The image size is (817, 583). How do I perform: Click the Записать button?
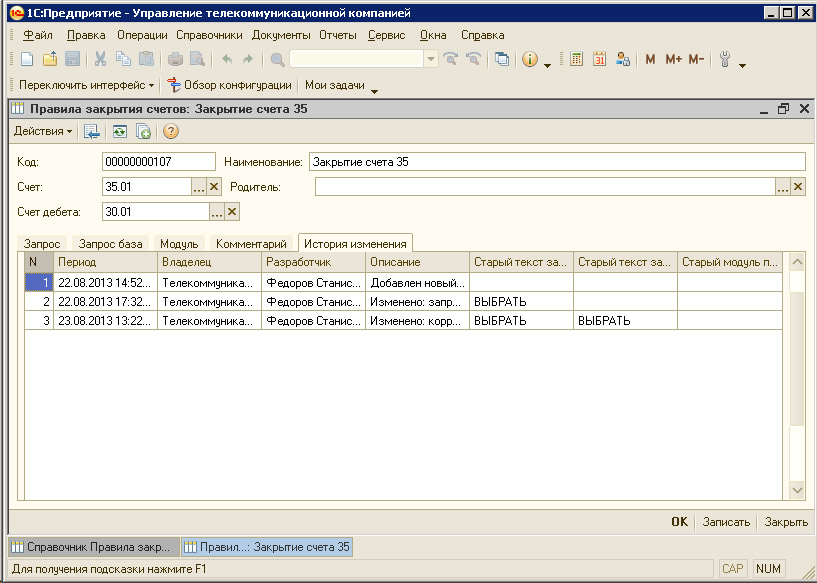[726, 522]
